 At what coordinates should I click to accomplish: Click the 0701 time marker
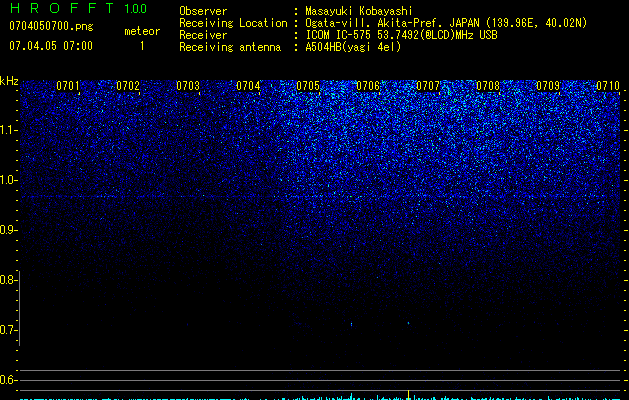(68, 86)
